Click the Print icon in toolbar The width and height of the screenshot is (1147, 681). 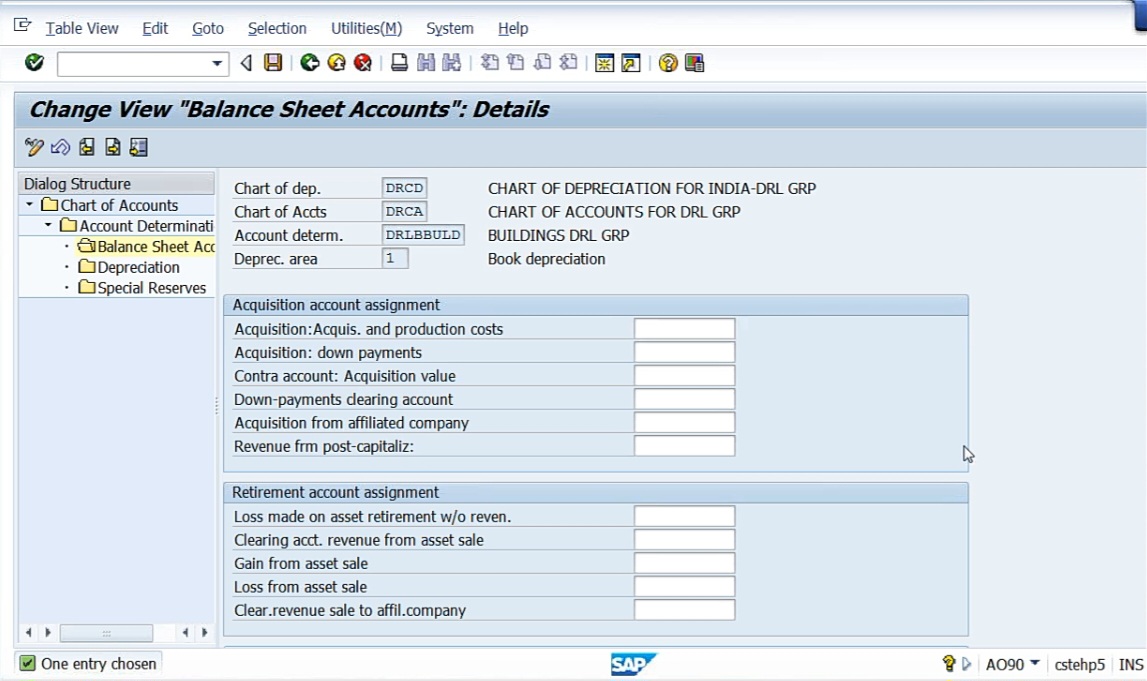click(x=399, y=63)
